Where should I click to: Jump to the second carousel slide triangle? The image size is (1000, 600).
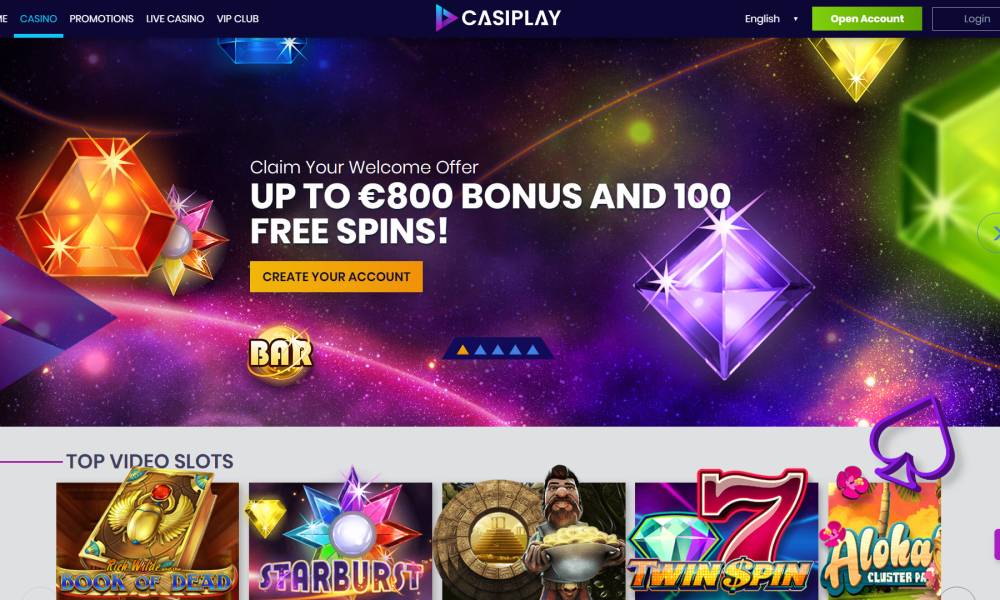pyautogui.click(x=480, y=349)
